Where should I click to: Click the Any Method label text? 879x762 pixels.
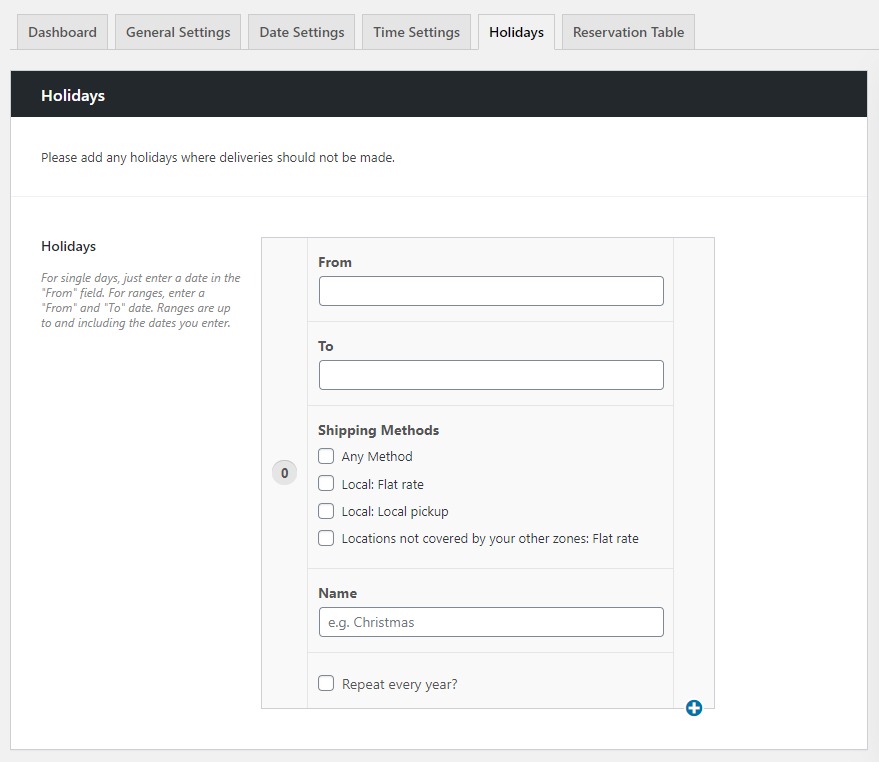[x=377, y=457]
